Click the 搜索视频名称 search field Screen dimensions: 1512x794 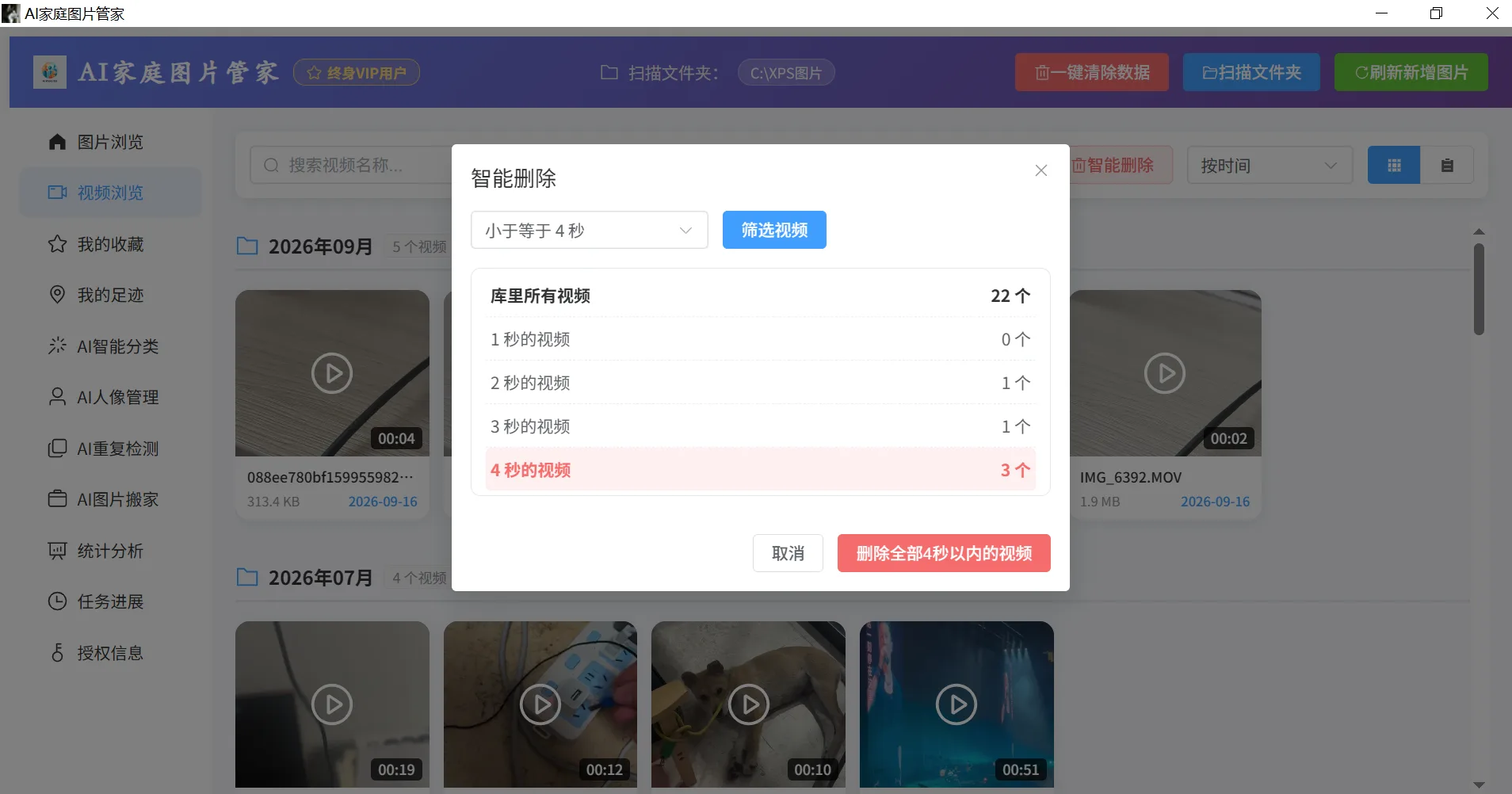[x=351, y=165]
